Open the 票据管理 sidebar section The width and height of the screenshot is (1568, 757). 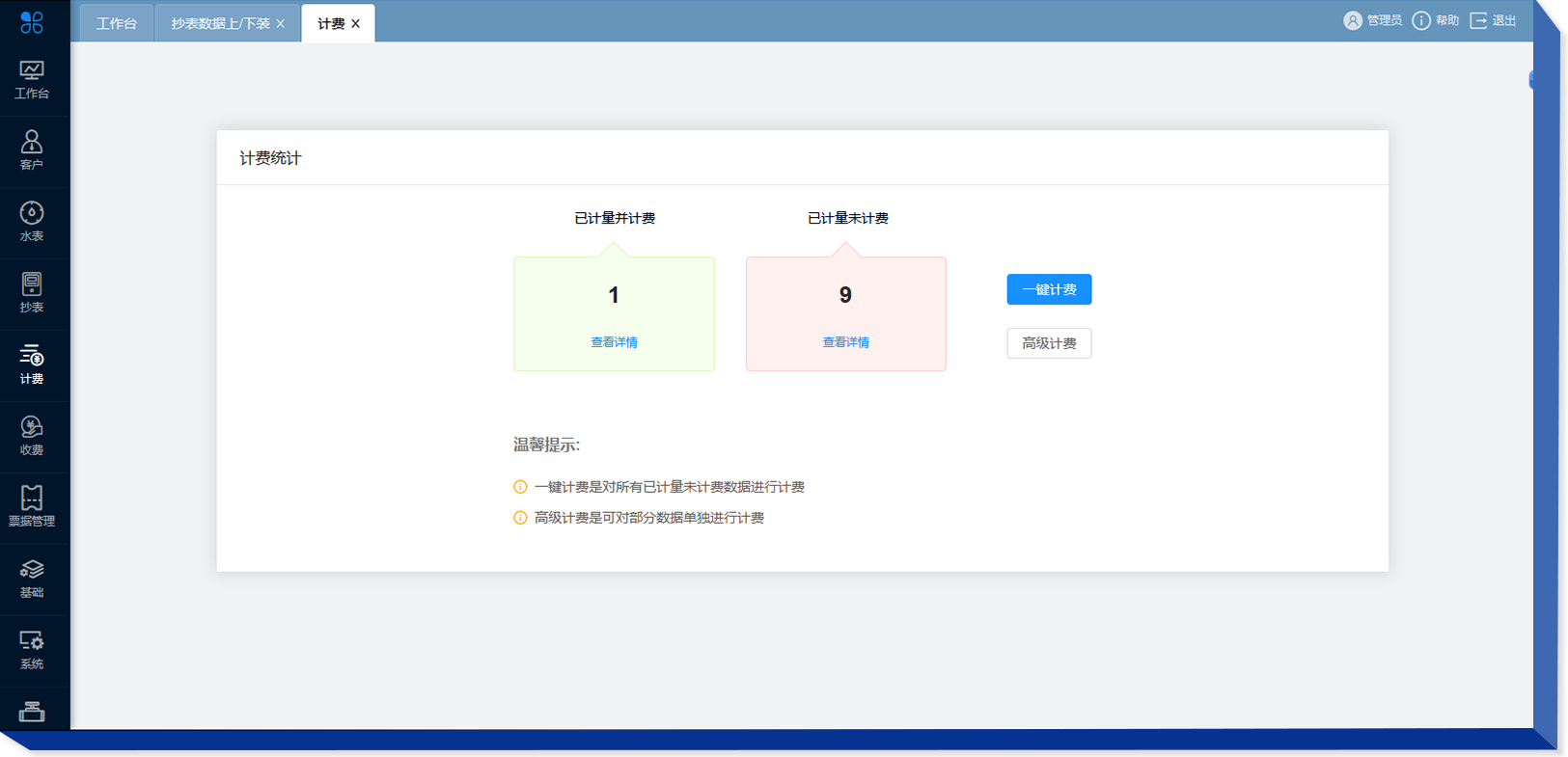point(32,508)
